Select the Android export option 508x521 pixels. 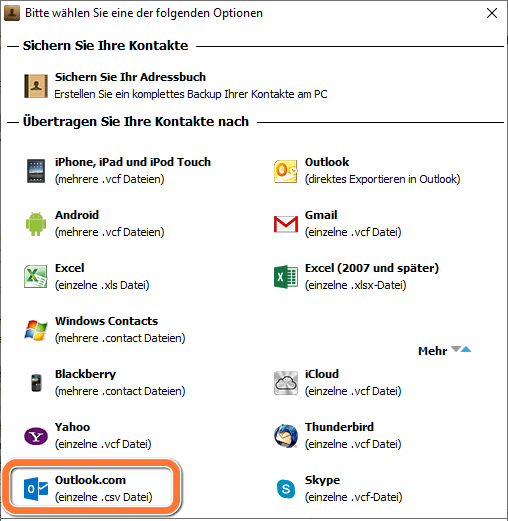click(x=77, y=215)
